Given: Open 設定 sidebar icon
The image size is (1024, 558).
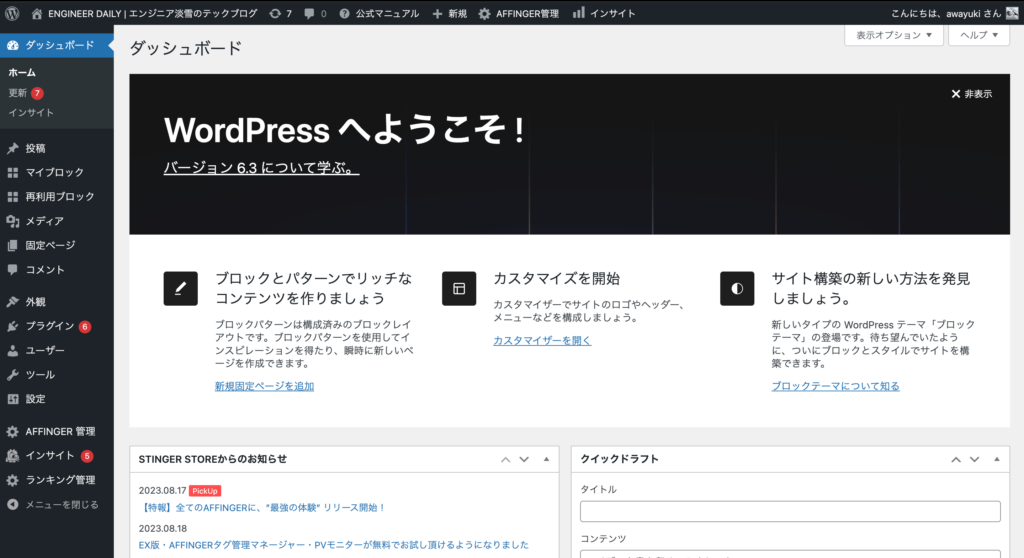Looking at the screenshot, I should tap(12, 399).
